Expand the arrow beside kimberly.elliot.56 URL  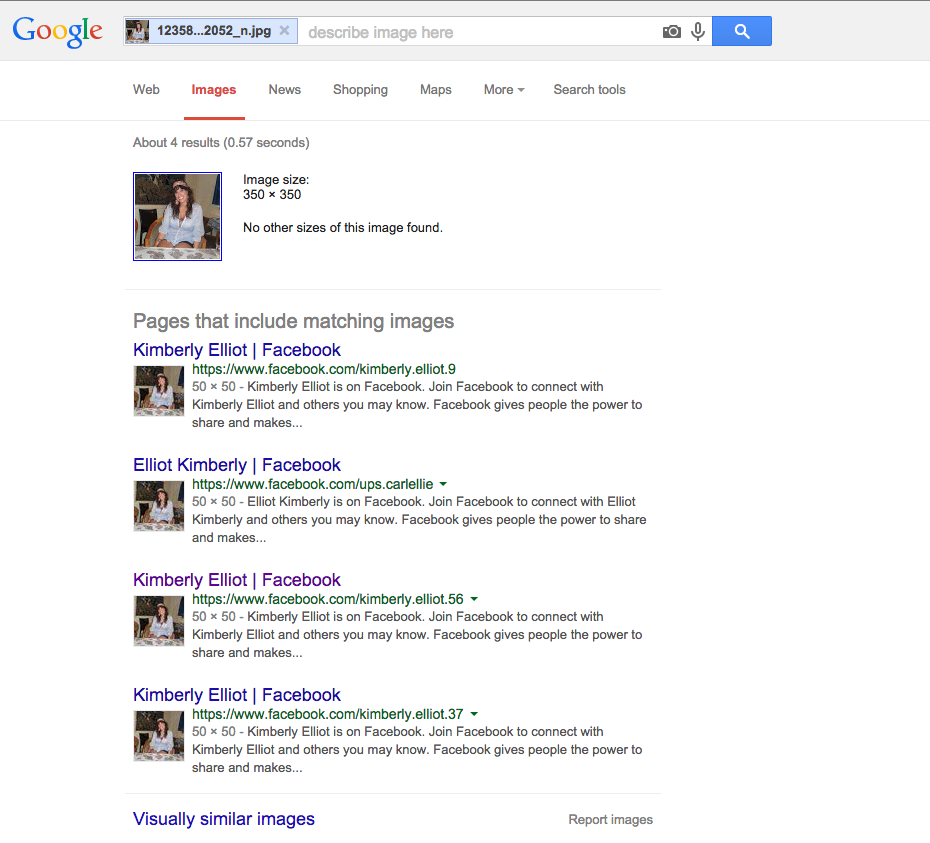point(474,599)
